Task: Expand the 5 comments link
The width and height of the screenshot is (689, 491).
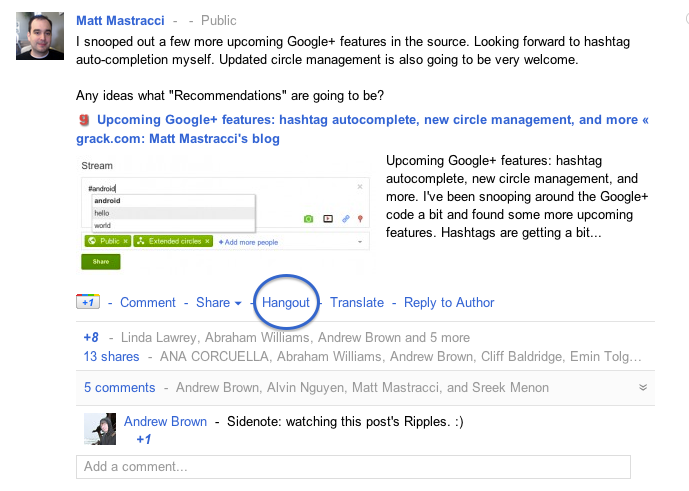Action: [x=120, y=387]
